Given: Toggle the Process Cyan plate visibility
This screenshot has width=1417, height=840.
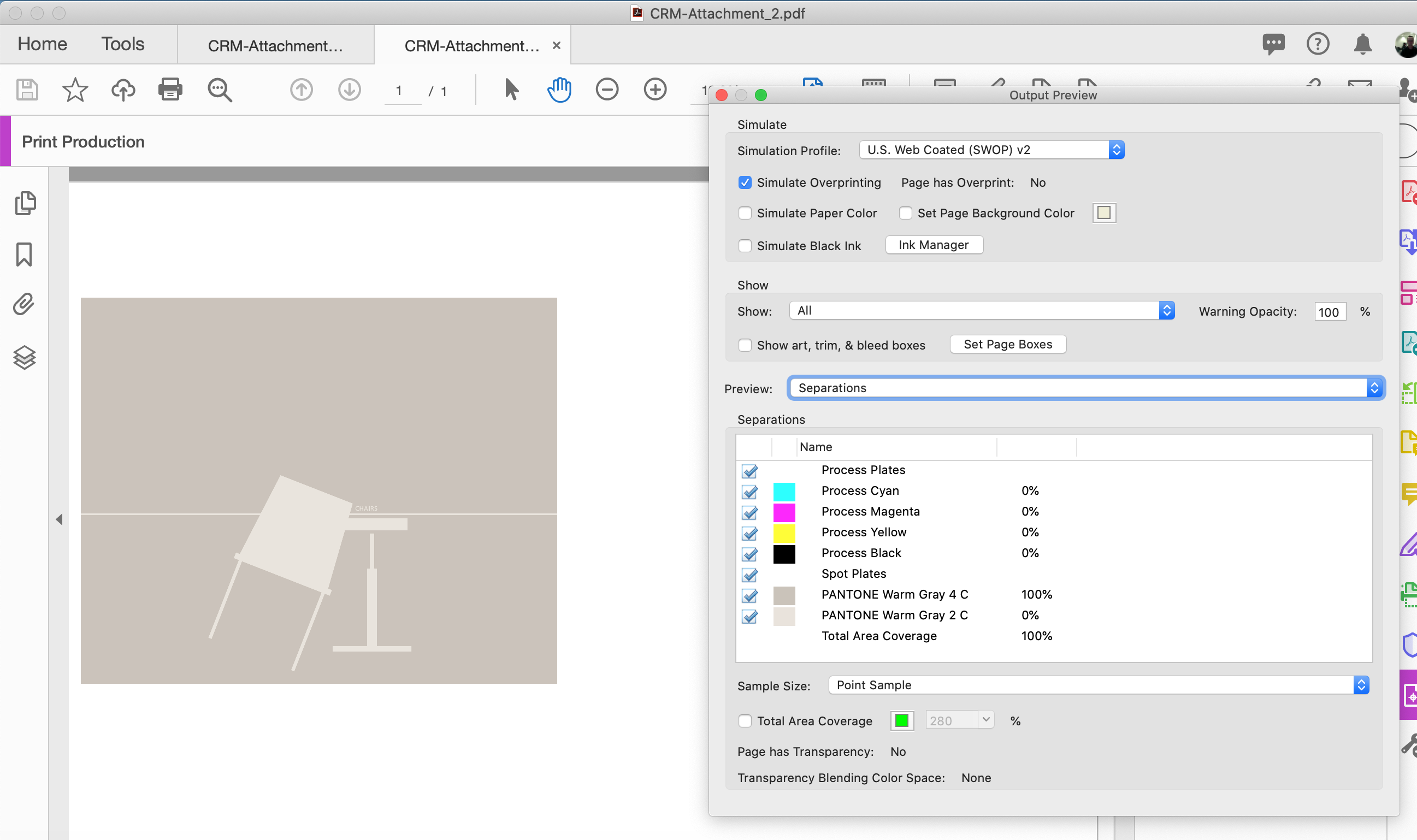Looking at the screenshot, I should [749, 492].
